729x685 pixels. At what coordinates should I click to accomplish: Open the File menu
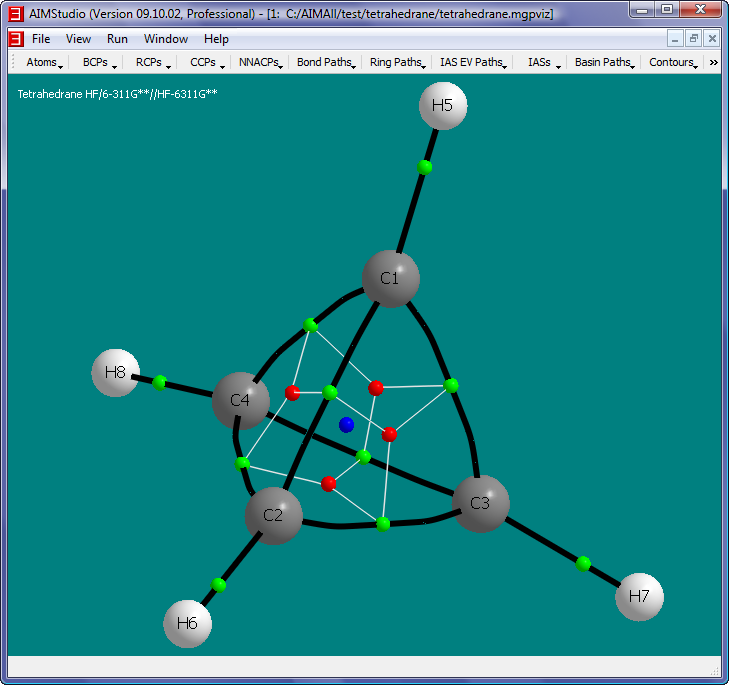[x=41, y=39]
